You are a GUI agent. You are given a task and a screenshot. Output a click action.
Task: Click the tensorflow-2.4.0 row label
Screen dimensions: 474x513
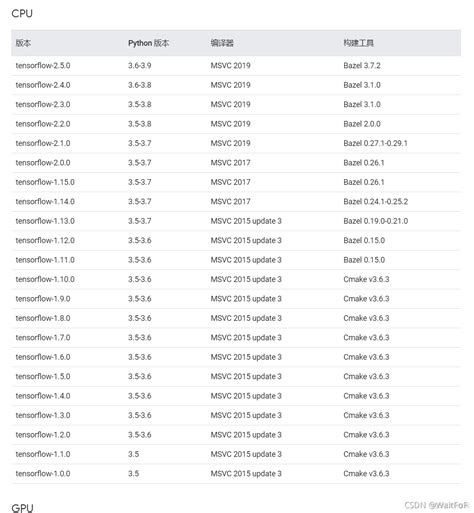[43, 85]
